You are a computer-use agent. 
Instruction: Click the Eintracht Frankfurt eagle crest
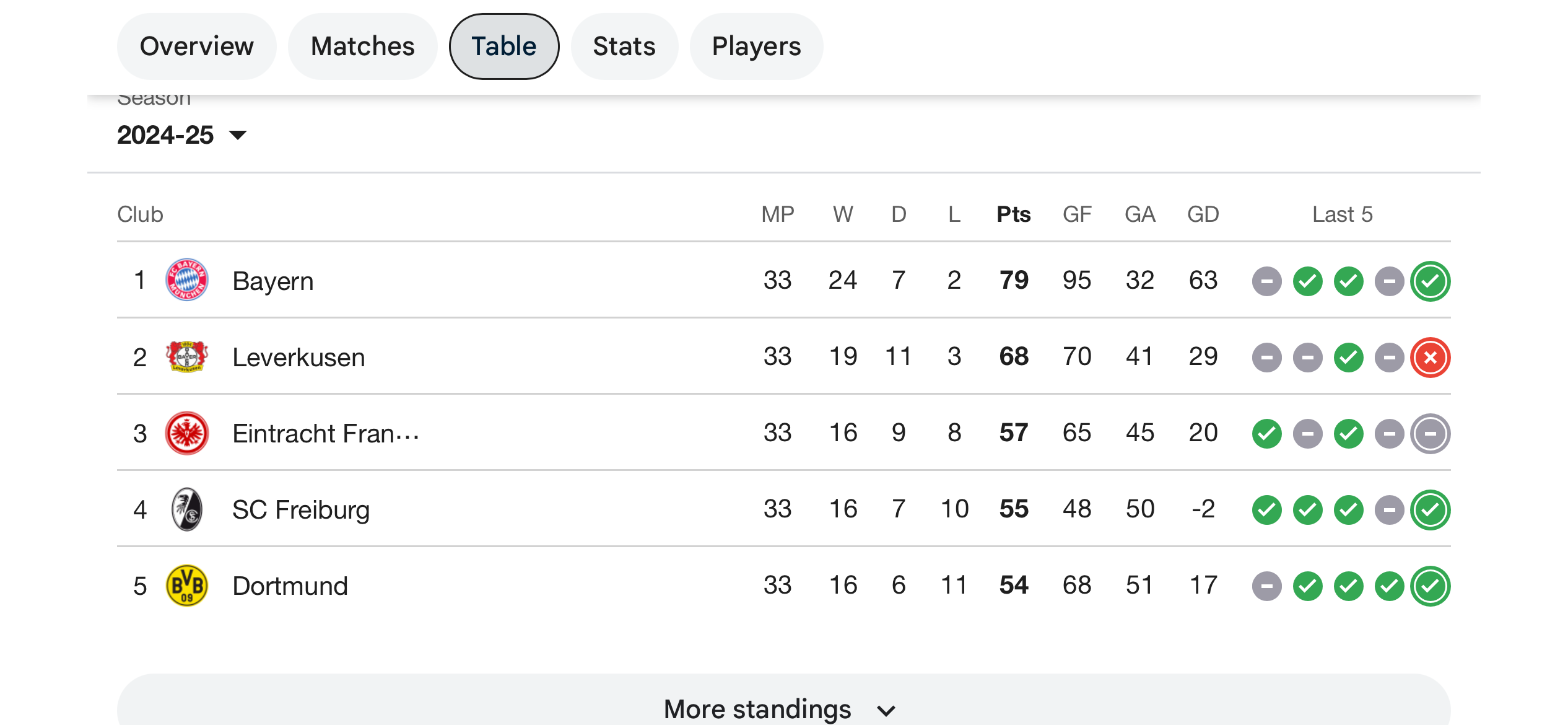pyautogui.click(x=186, y=433)
